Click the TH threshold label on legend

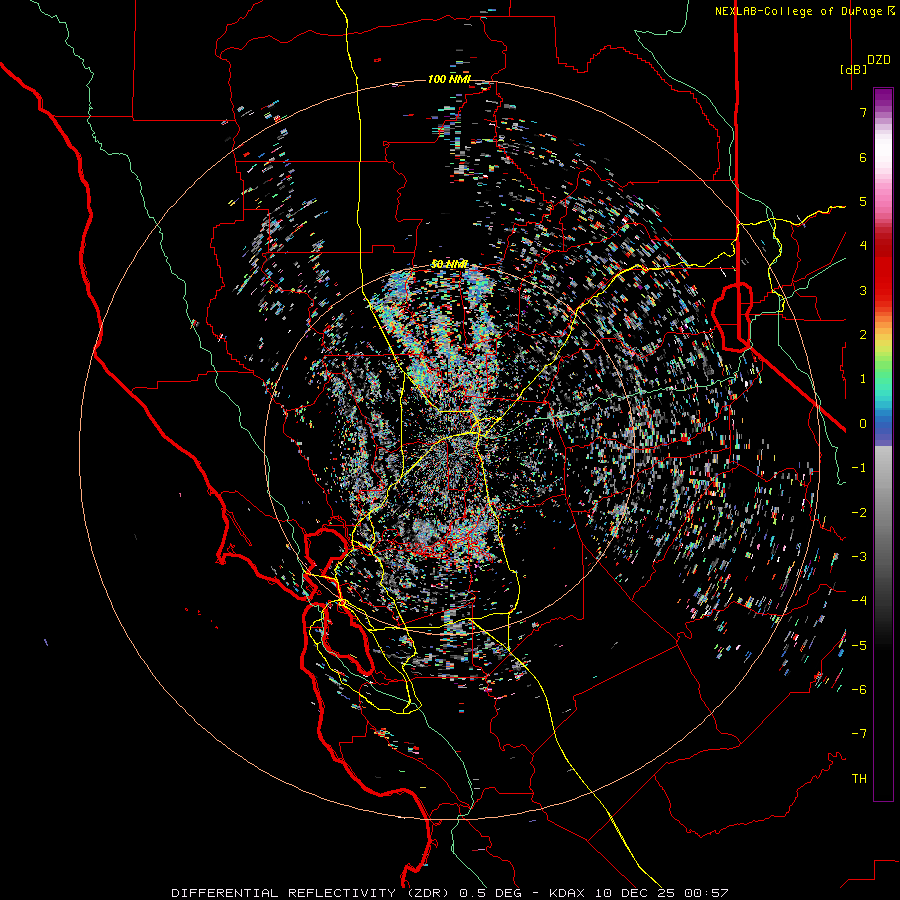(x=859, y=779)
